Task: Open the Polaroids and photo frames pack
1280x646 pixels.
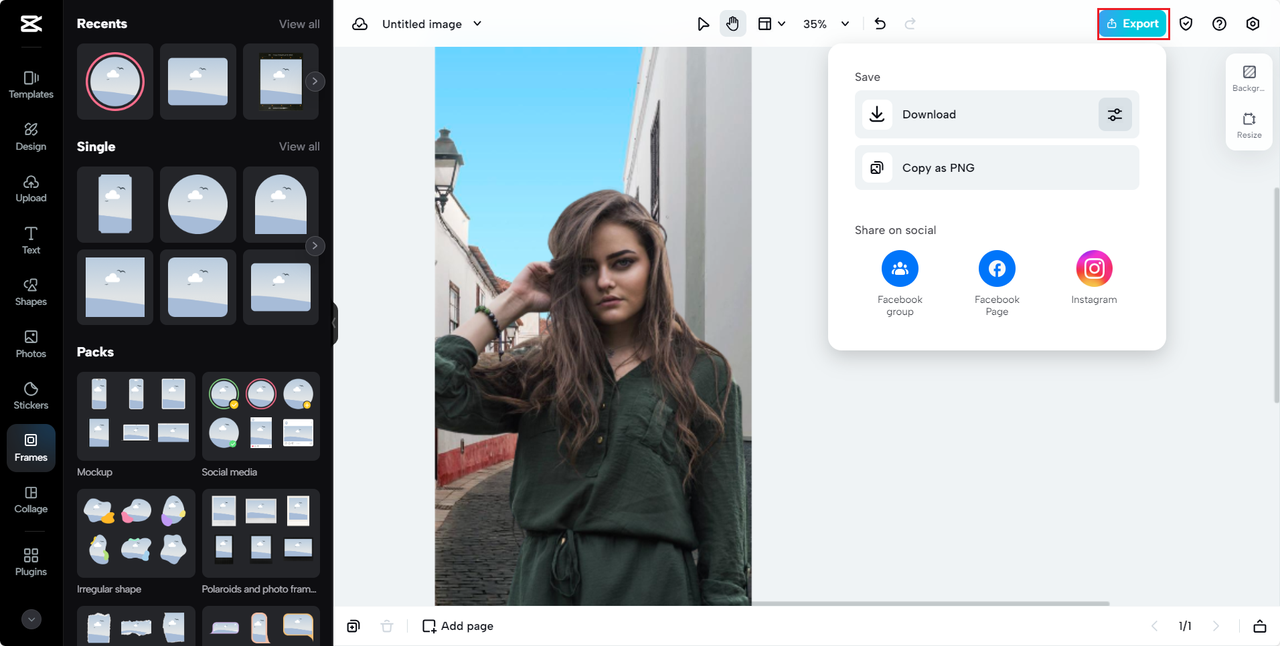Action: pyautogui.click(x=261, y=533)
